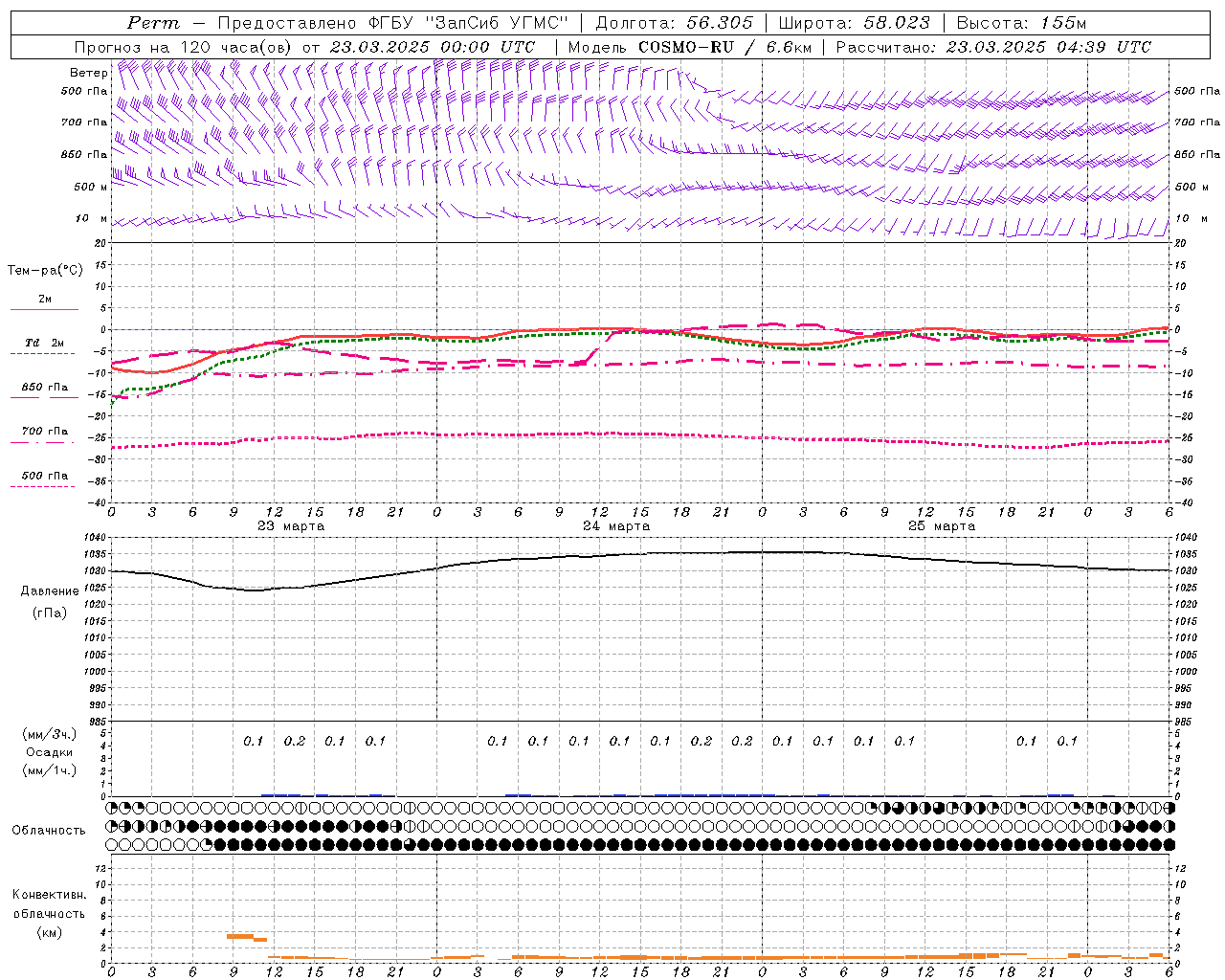Screen dimensions: 1225x980
Task: Click "20" on the right temperature axis
Action: (x=1180, y=243)
